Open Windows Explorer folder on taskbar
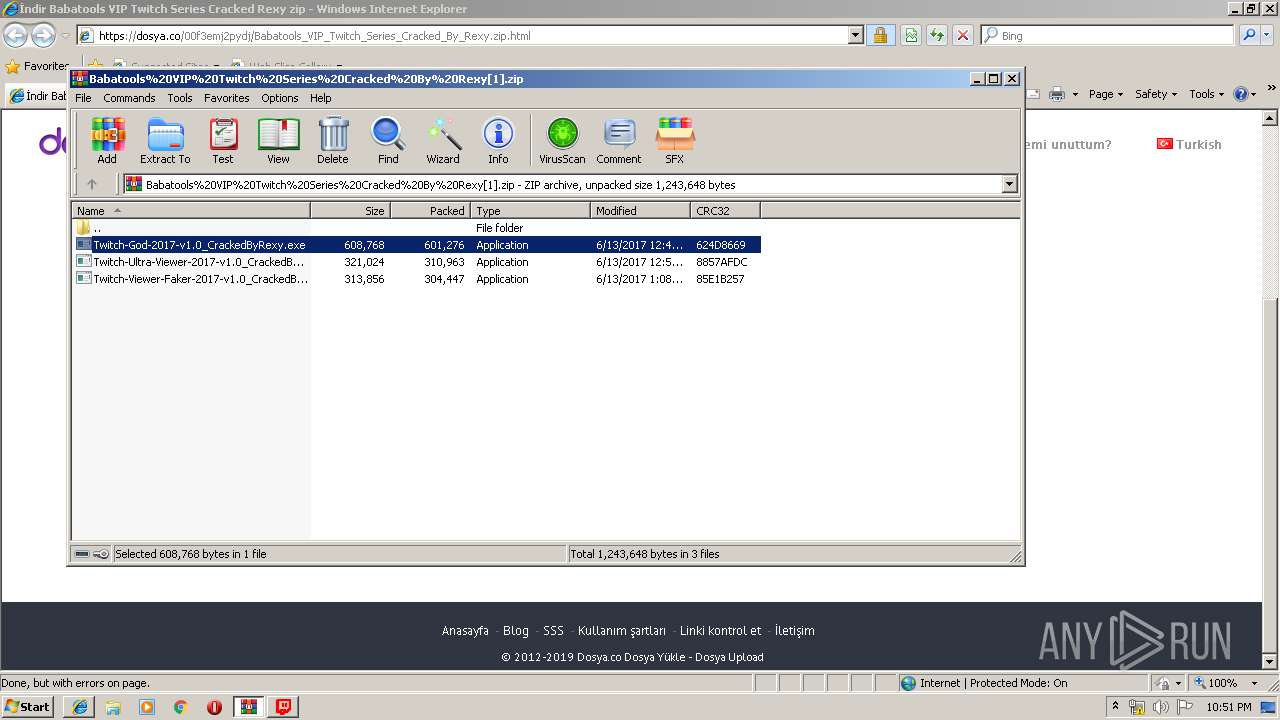The image size is (1280, 720). [113, 707]
